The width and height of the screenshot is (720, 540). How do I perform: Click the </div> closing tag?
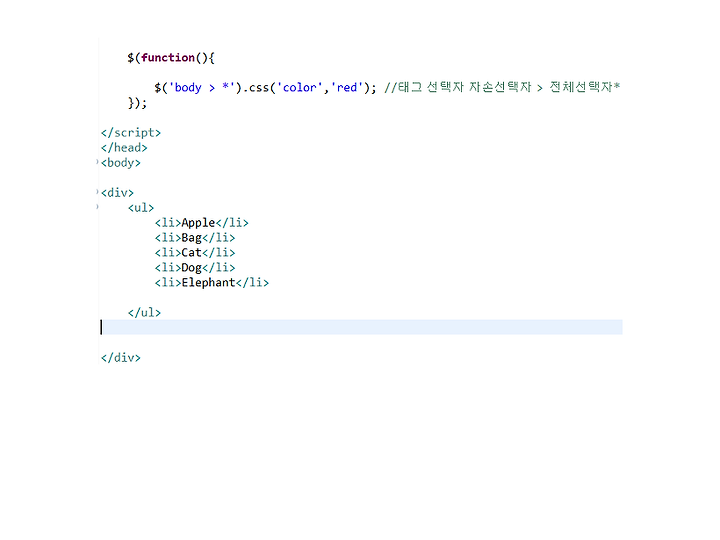tap(121, 358)
